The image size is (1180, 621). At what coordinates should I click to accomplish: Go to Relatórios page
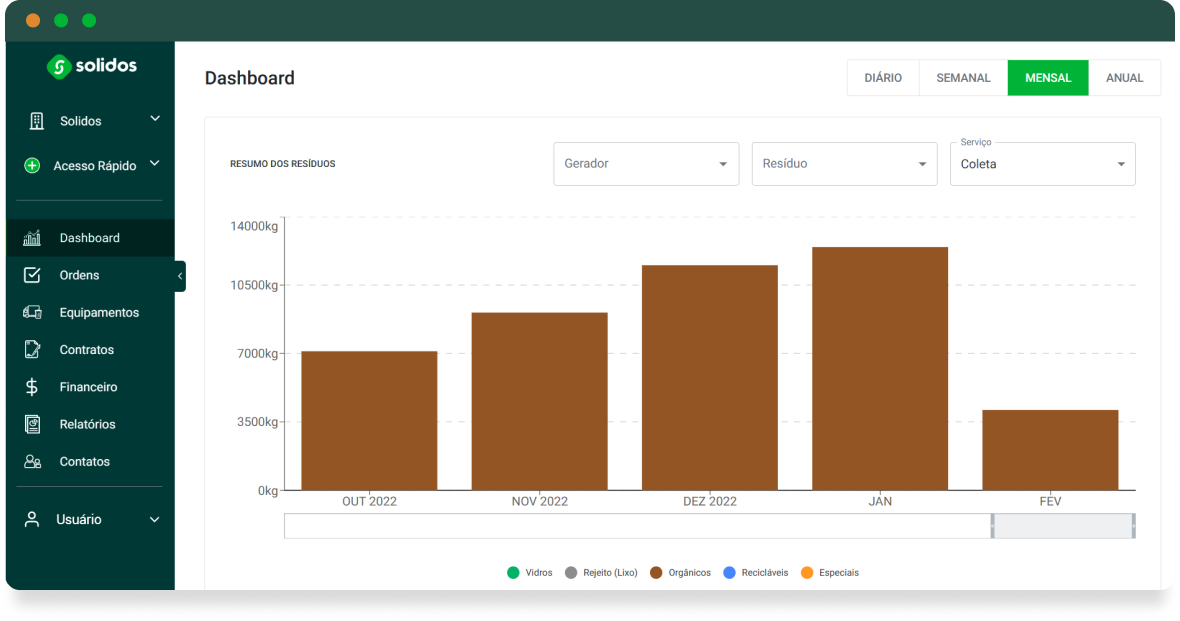pos(90,424)
